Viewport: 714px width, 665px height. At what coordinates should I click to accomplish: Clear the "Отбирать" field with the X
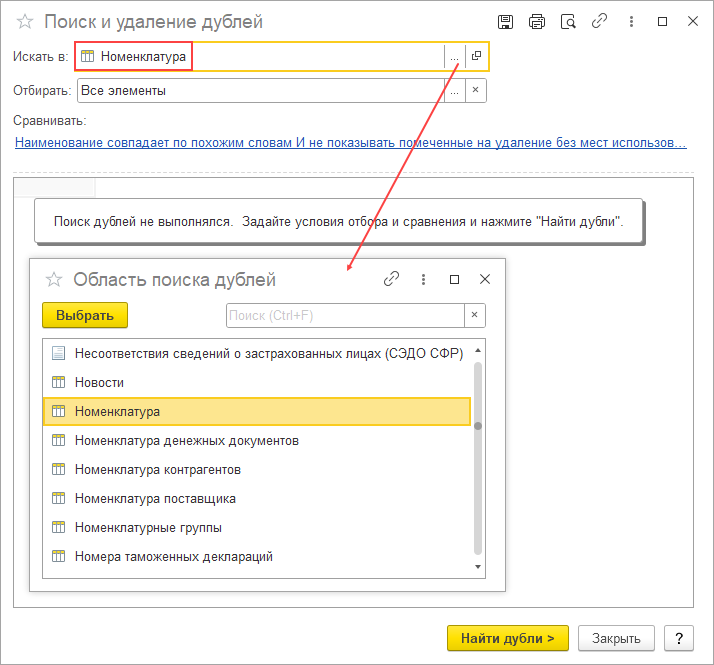click(x=475, y=90)
